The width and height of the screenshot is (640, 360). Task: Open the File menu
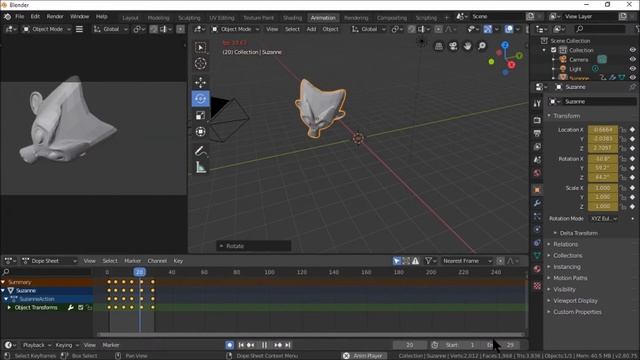(20, 17)
